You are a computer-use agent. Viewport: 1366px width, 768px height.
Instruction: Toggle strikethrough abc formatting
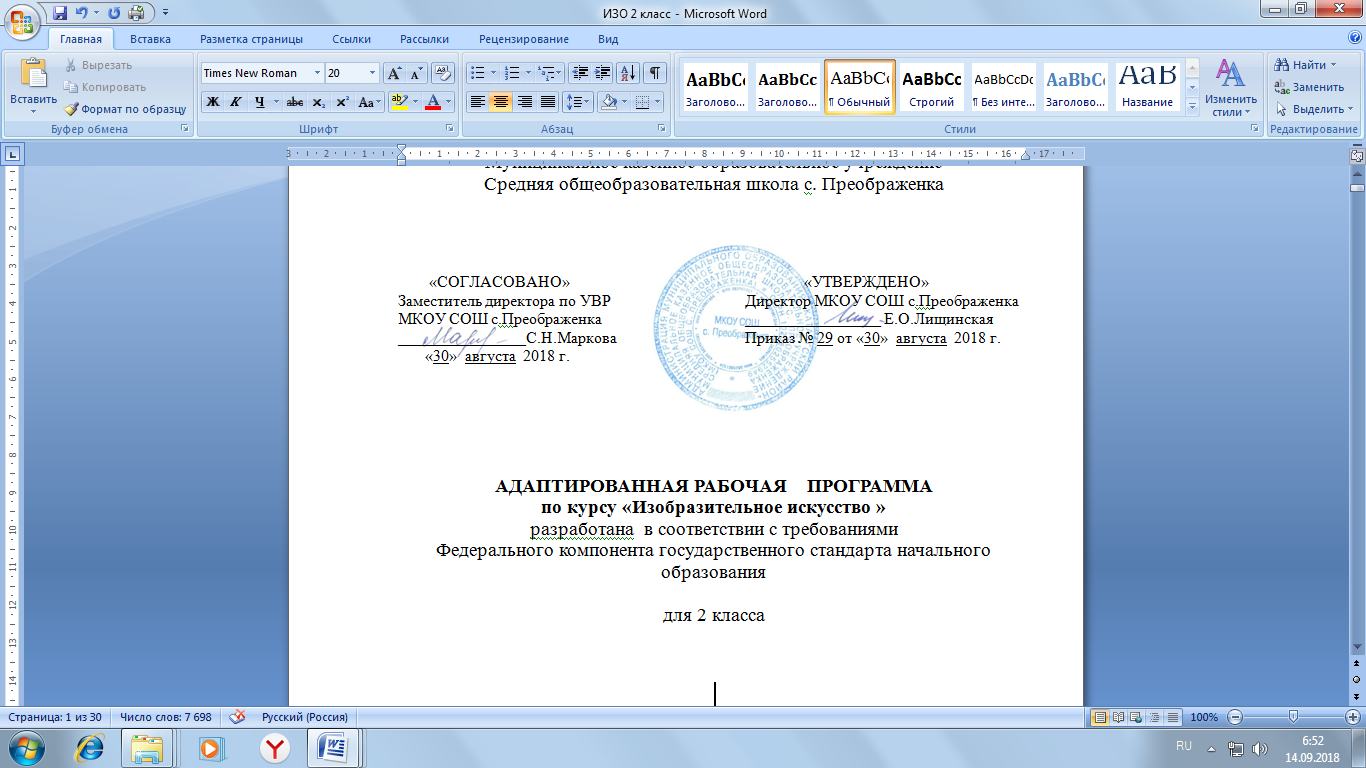point(294,102)
